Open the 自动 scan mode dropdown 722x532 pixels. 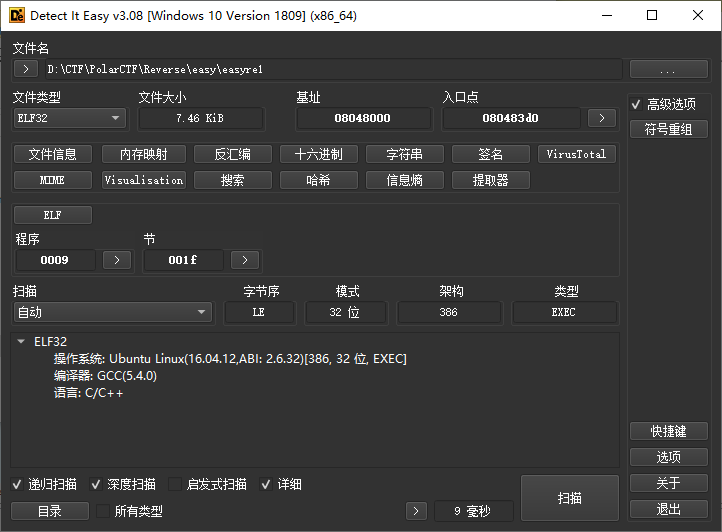click(113, 312)
